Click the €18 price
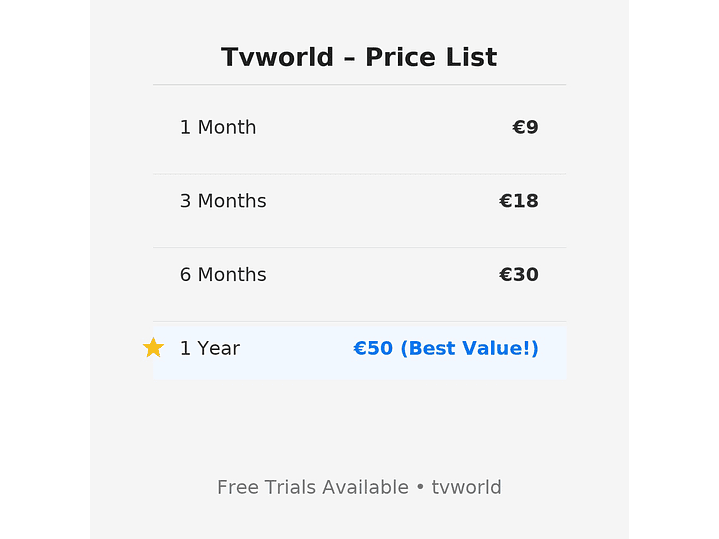 click(x=518, y=201)
